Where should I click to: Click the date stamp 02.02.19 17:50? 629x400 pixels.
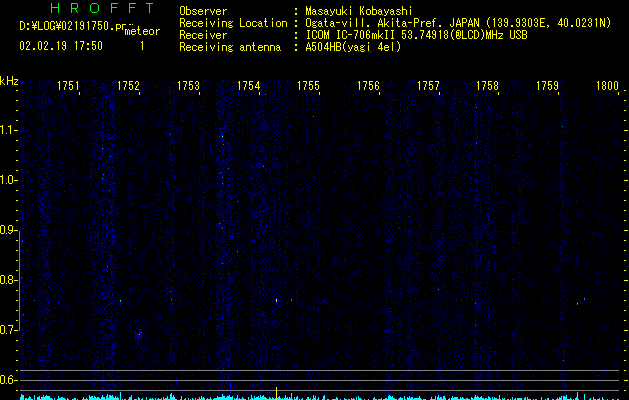61,46
